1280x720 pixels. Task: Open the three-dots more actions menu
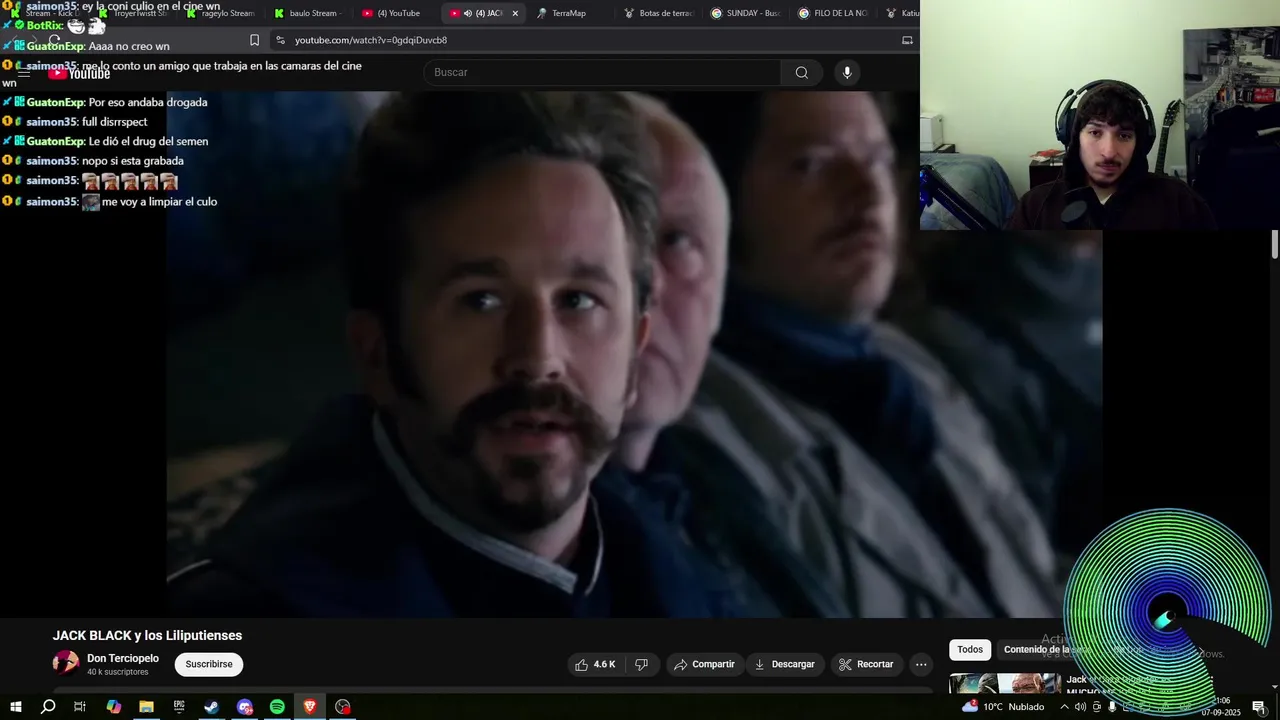(x=921, y=664)
